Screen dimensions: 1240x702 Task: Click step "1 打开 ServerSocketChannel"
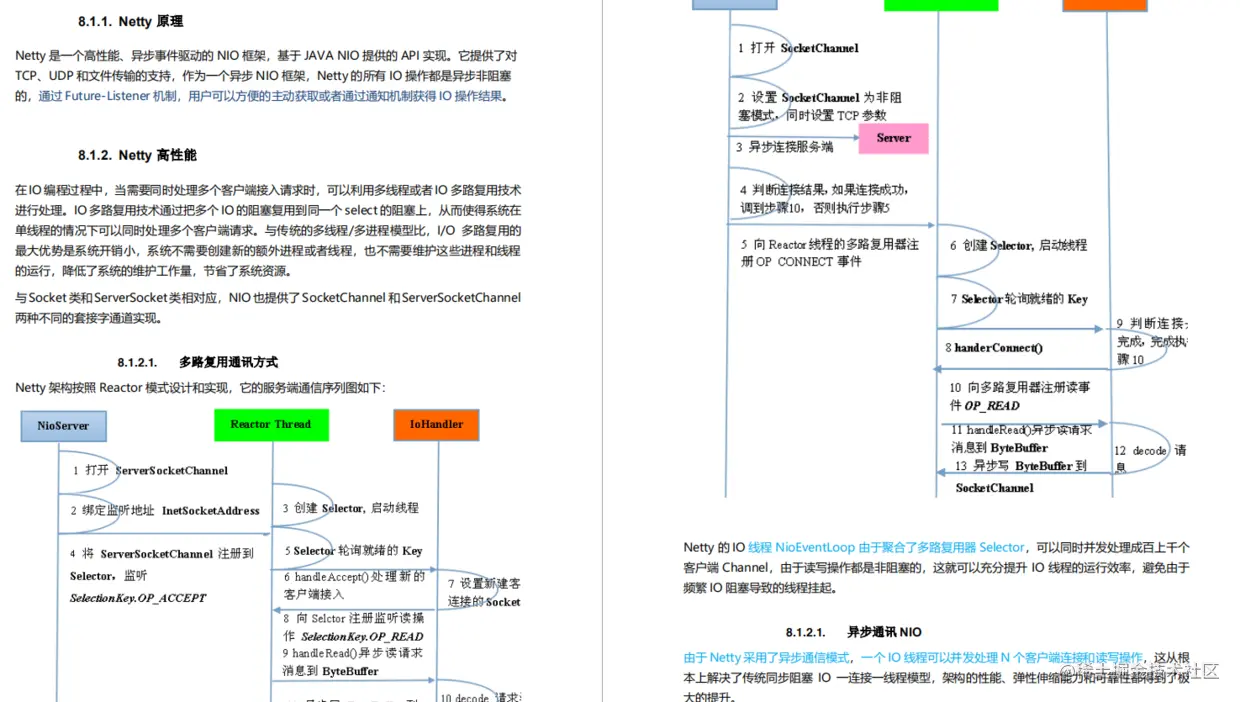150,470
